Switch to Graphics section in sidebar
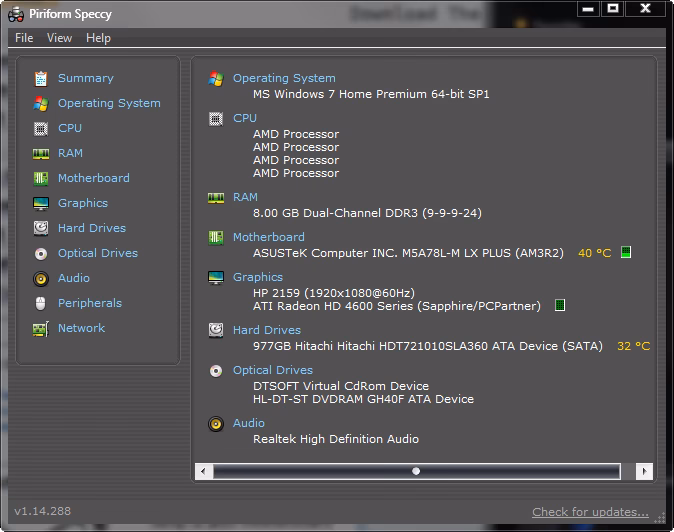 click(83, 203)
